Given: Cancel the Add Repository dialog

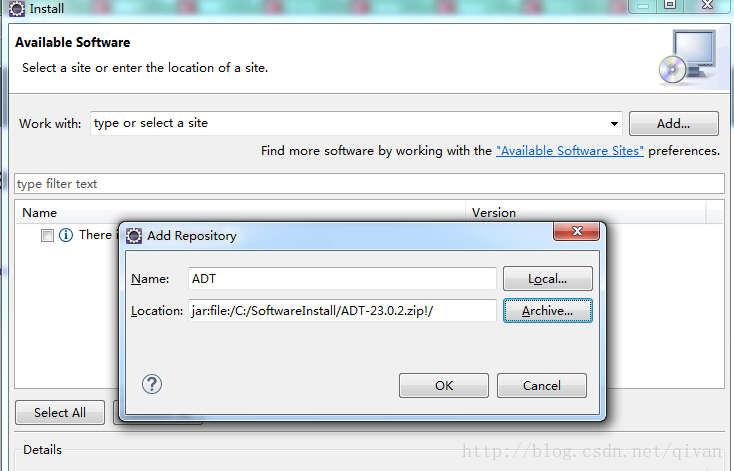Looking at the screenshot, I should click(542, 386).
